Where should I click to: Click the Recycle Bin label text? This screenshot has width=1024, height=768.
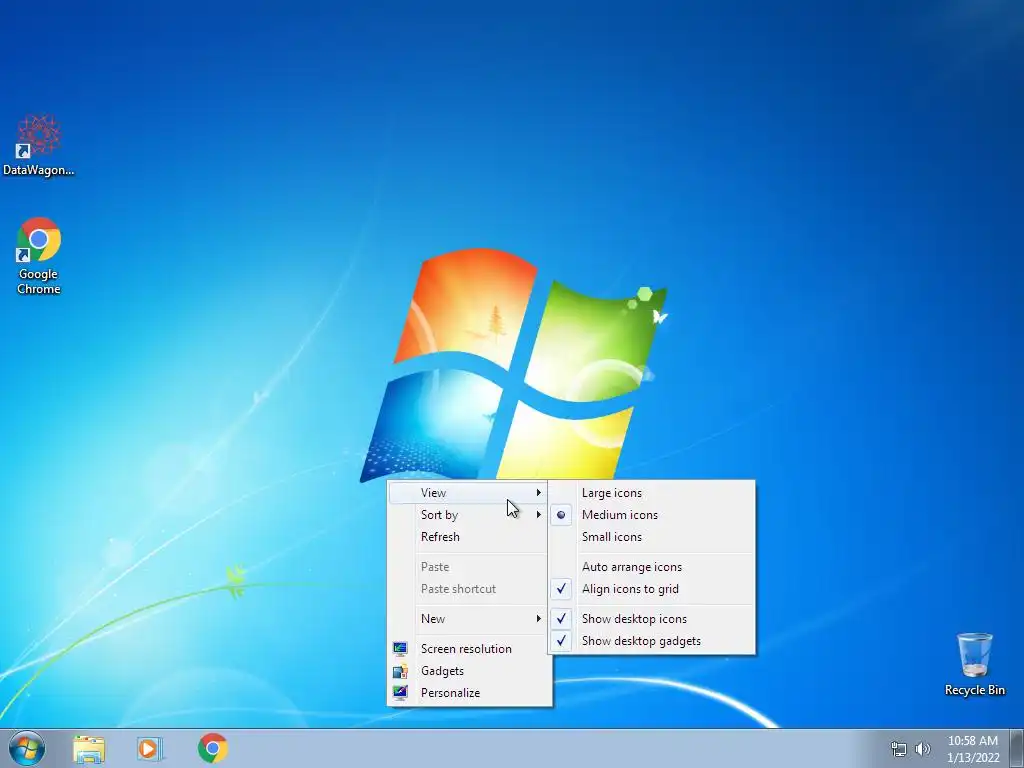[x=974, y=690]
